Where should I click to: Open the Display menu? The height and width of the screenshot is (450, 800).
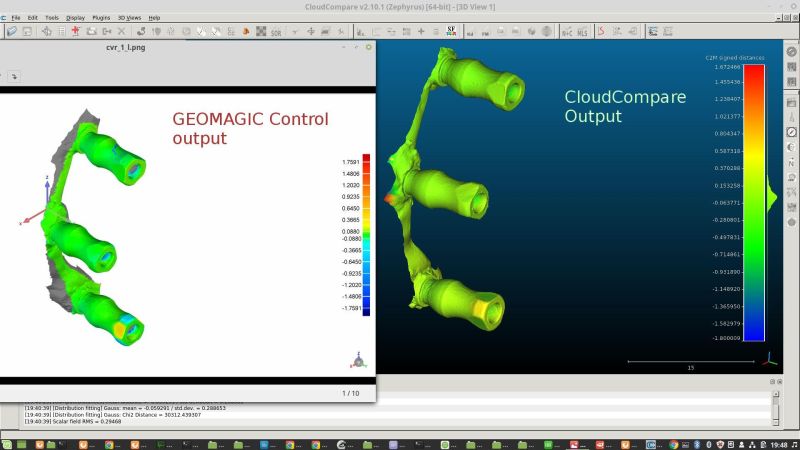[x=75, y=17]
